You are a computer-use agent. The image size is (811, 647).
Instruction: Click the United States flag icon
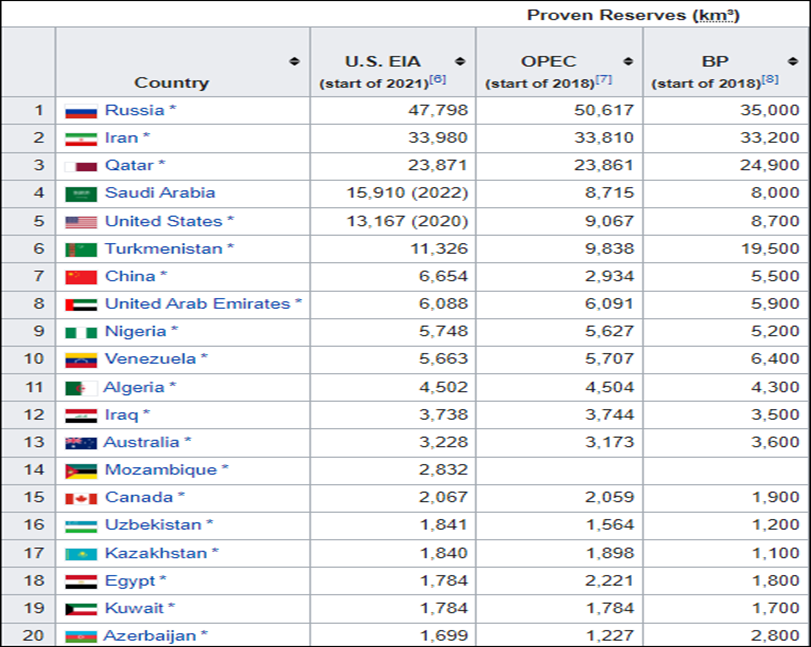point(81,222)
